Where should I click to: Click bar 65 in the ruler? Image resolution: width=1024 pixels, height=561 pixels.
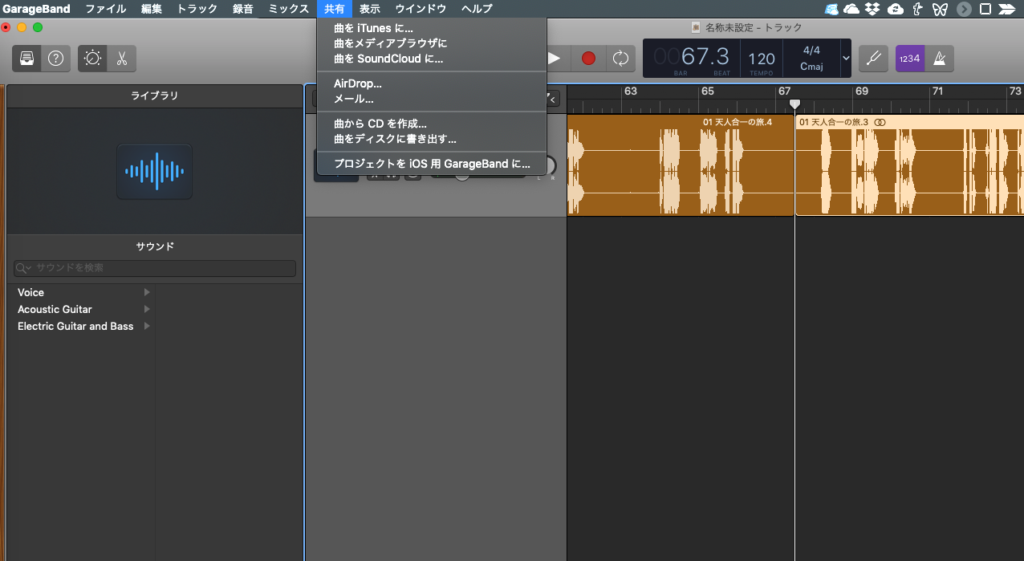707,91
